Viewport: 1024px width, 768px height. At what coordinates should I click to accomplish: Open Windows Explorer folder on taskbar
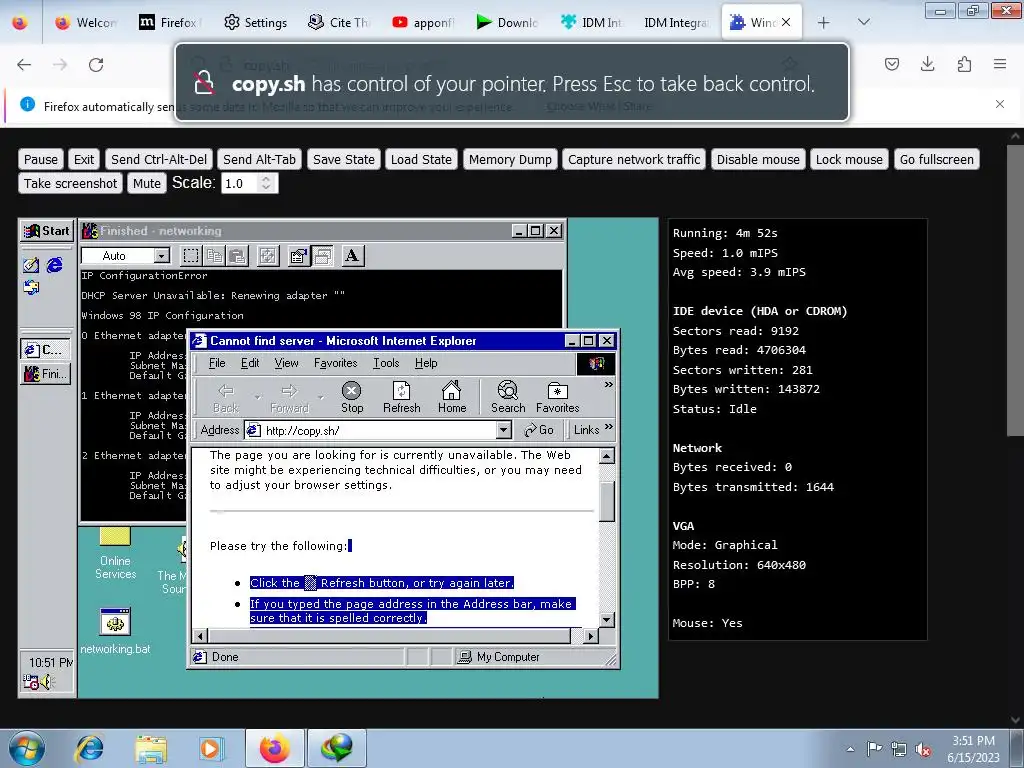coord(151,748)
